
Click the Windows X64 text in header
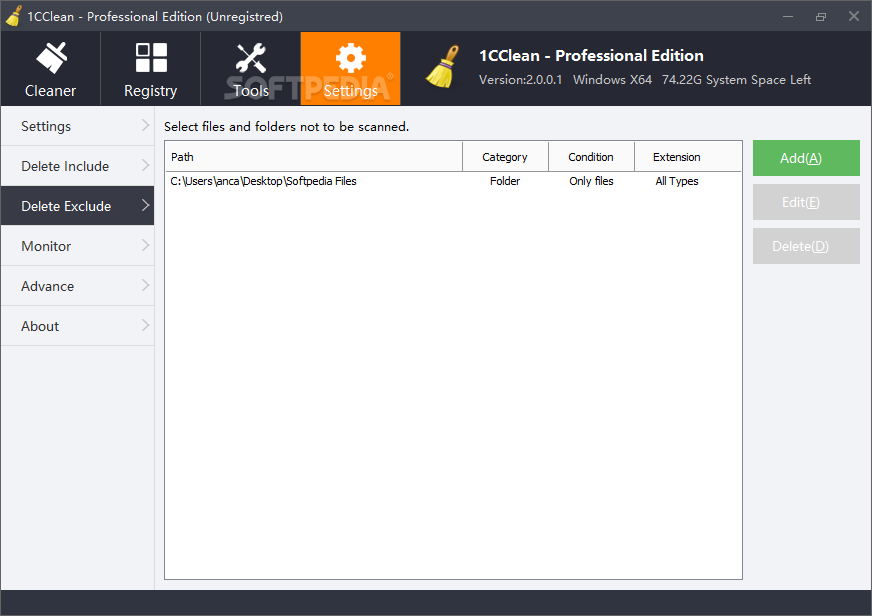tap(612, 80)
